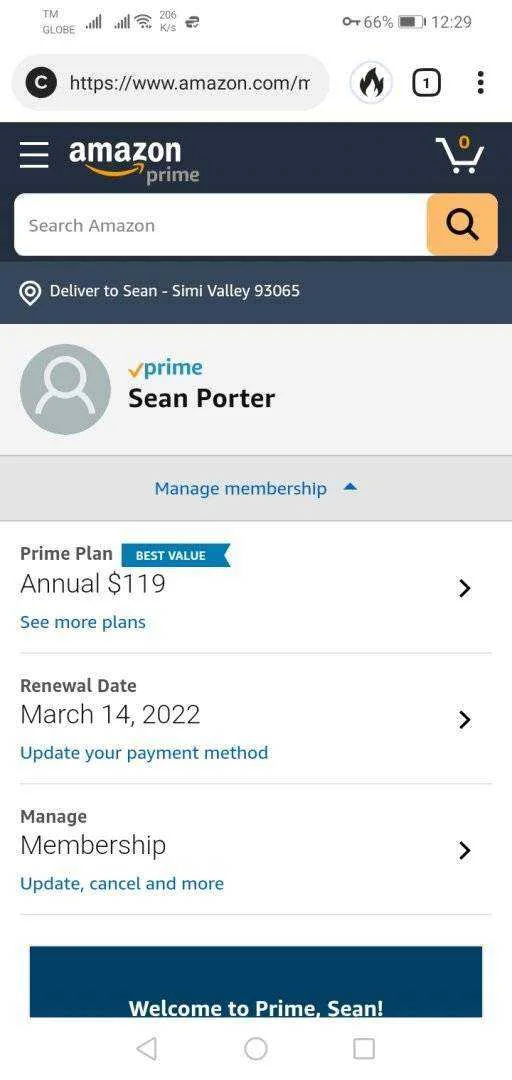
Task: Tap the location pin delivery icon
Action: click(x=29, y=292)
